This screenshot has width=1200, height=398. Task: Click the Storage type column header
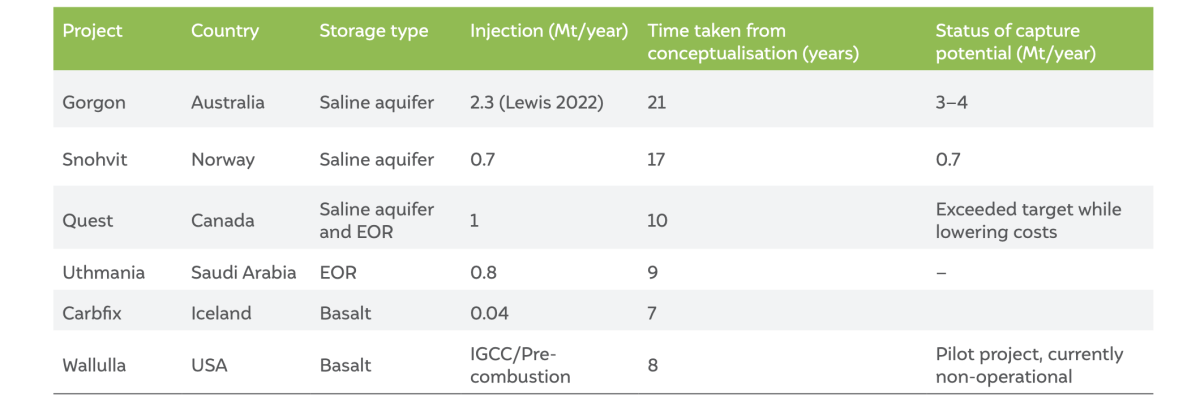374,31
